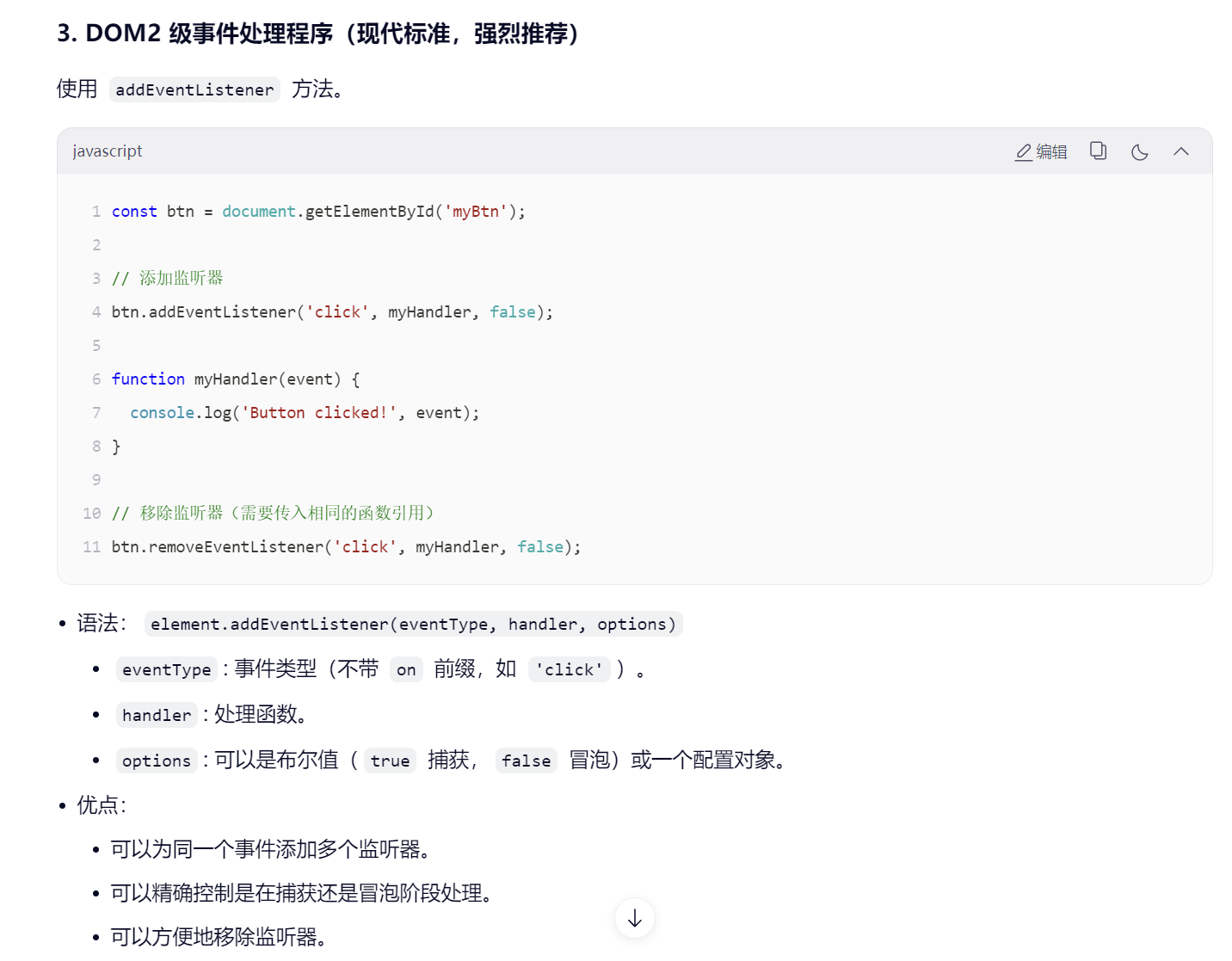Click the 编辑 edit button in code header
1232x961 pixels.
(x=1041, y=152)
